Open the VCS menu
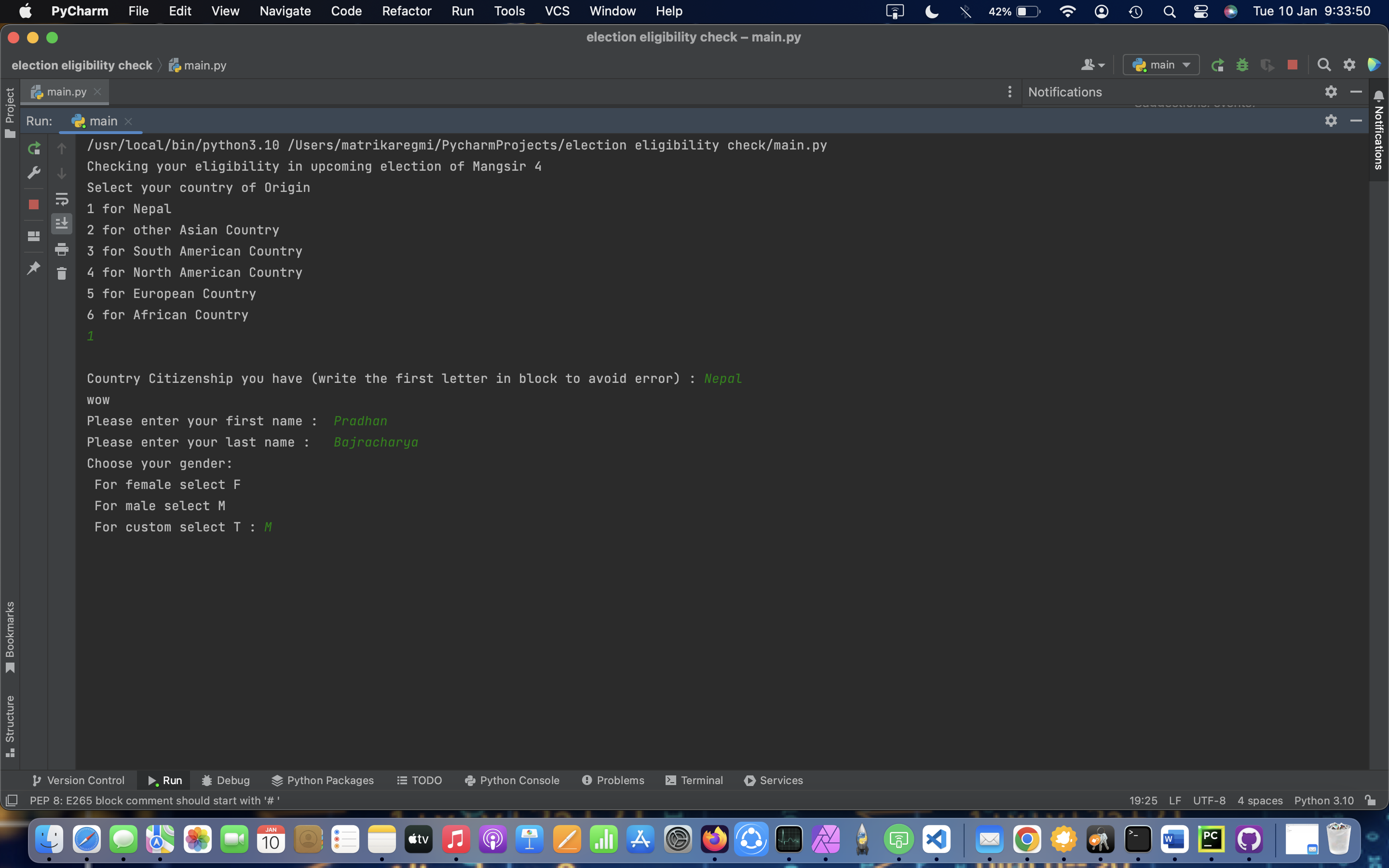This screenshot has height=868, width=1389. (557, 11)
